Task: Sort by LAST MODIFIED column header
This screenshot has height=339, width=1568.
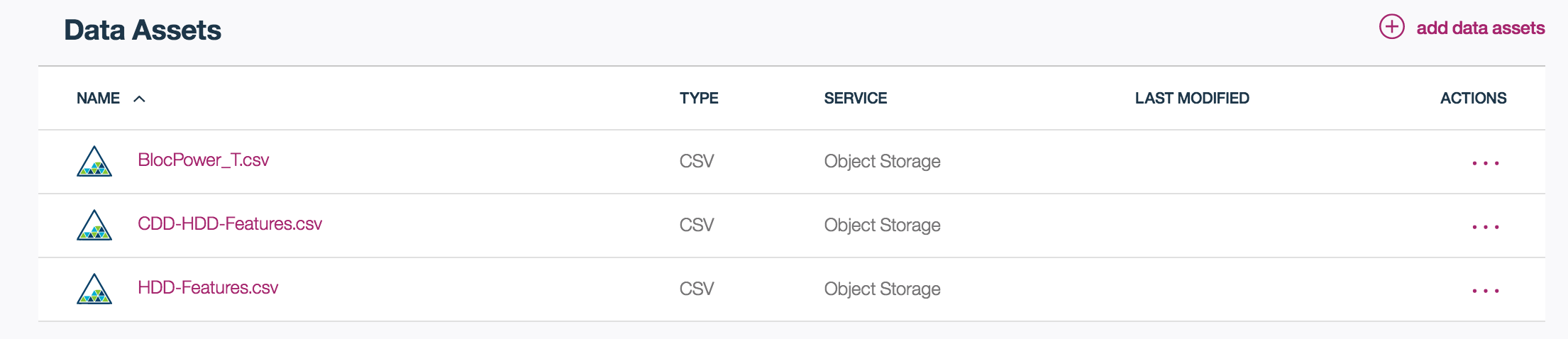Action: pos(1192,98)
